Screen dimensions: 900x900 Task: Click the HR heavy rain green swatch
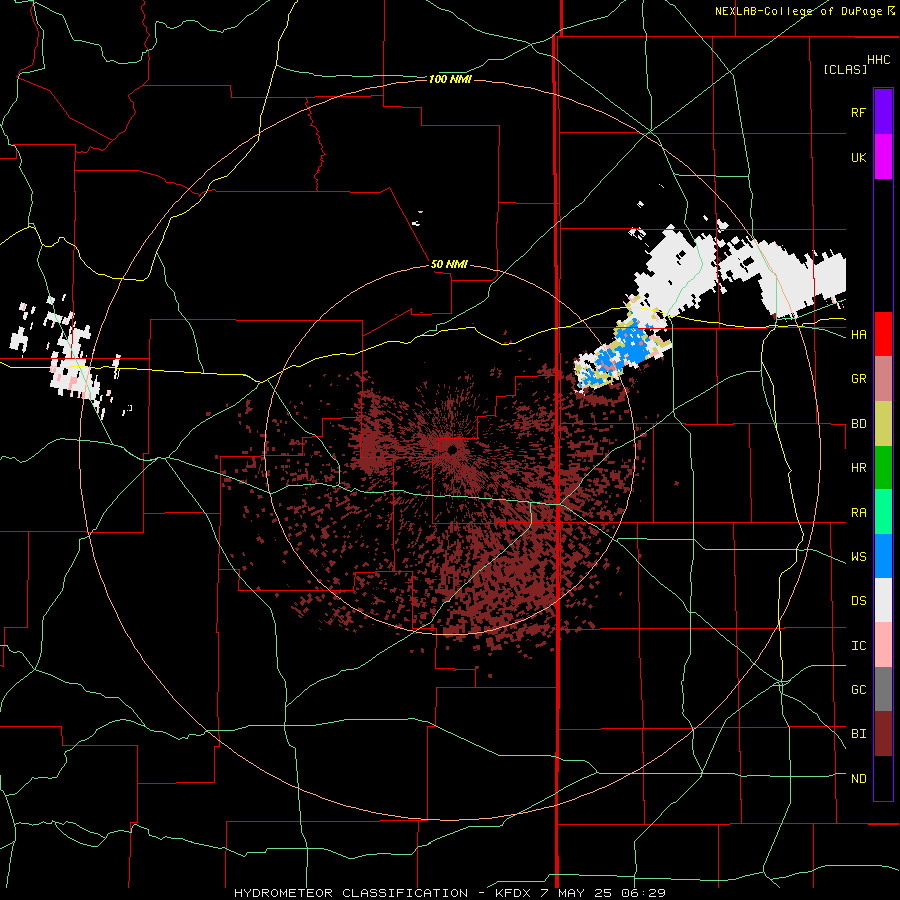[883, 468]
